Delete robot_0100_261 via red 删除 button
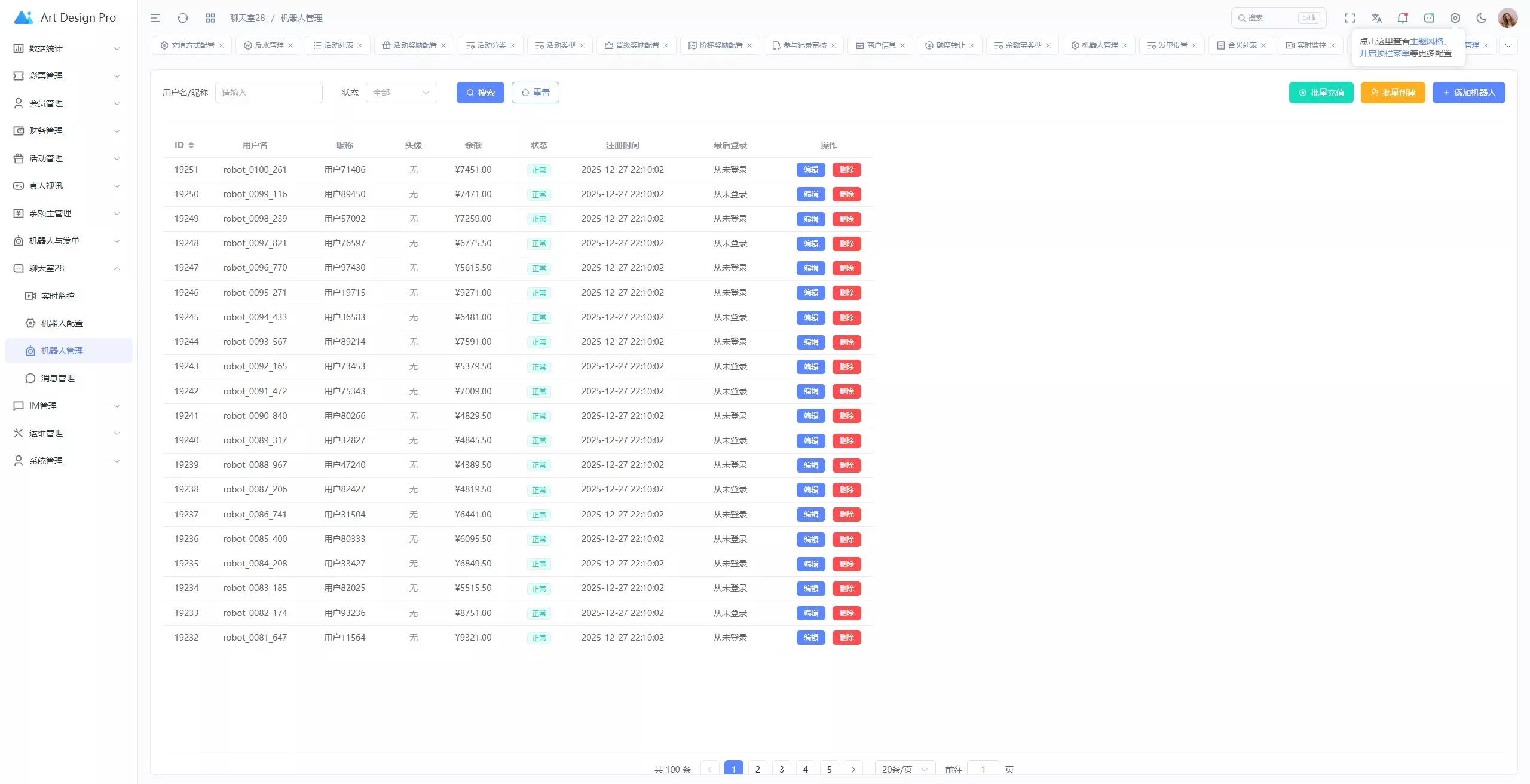The width and height of the screenshot is (1530, 784). coord(846,170)
